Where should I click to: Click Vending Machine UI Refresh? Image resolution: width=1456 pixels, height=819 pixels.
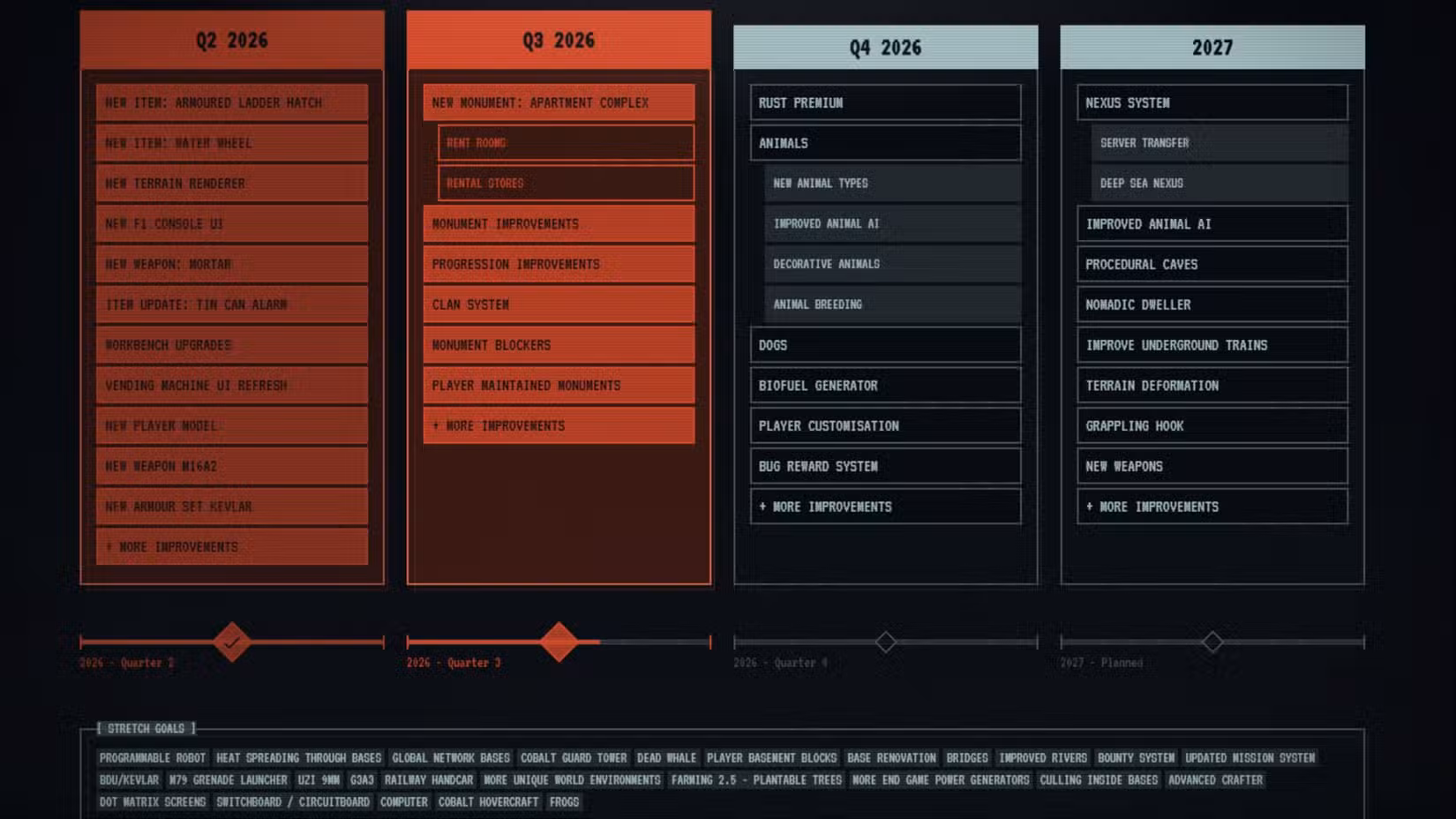click(232, 386)
